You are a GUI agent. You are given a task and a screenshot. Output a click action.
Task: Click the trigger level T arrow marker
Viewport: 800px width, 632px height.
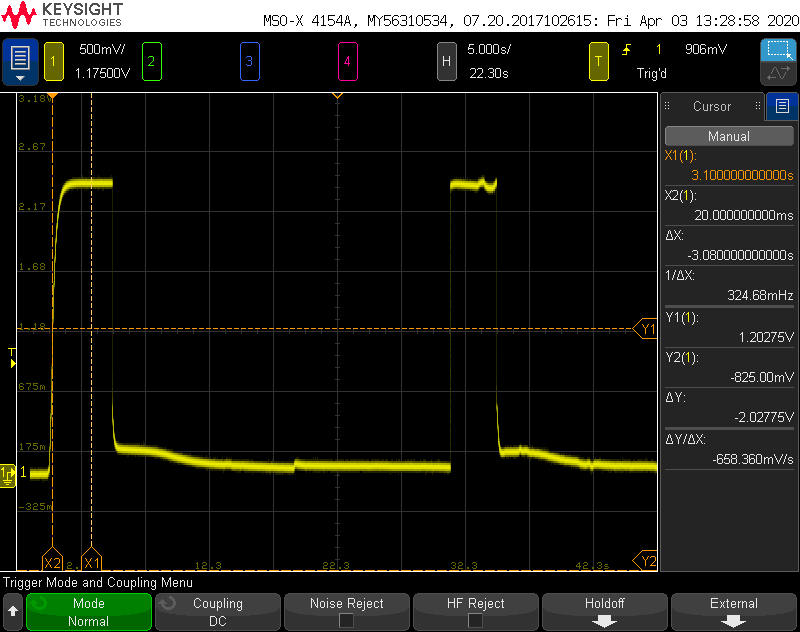click(x=12, y=358)
